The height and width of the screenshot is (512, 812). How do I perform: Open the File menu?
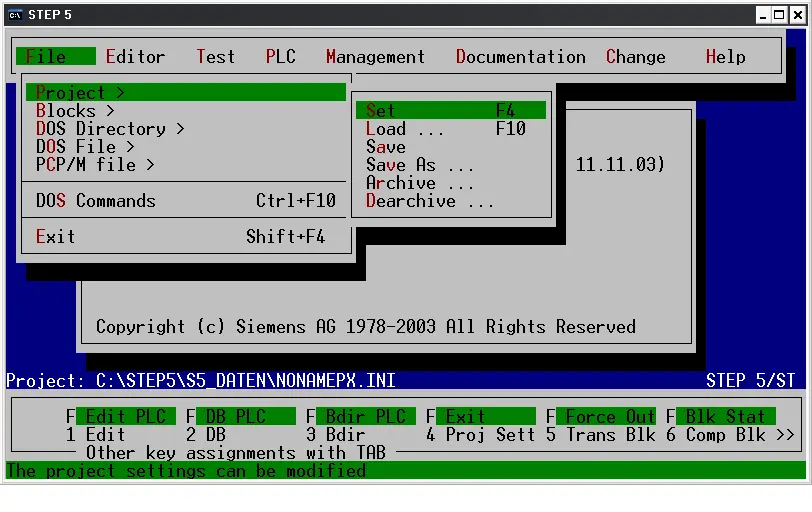(55, 56)
